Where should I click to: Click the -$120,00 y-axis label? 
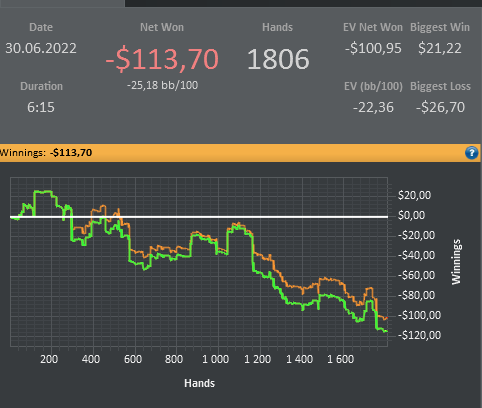tap(419, 335)
